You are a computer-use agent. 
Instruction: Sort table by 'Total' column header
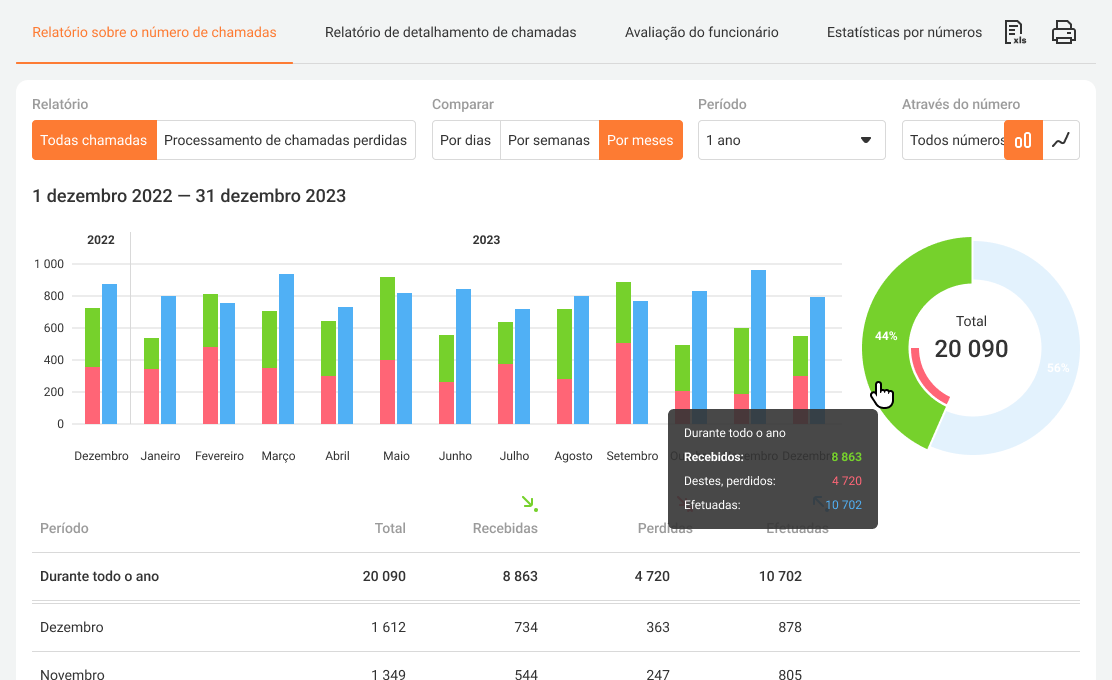[390, 528]
